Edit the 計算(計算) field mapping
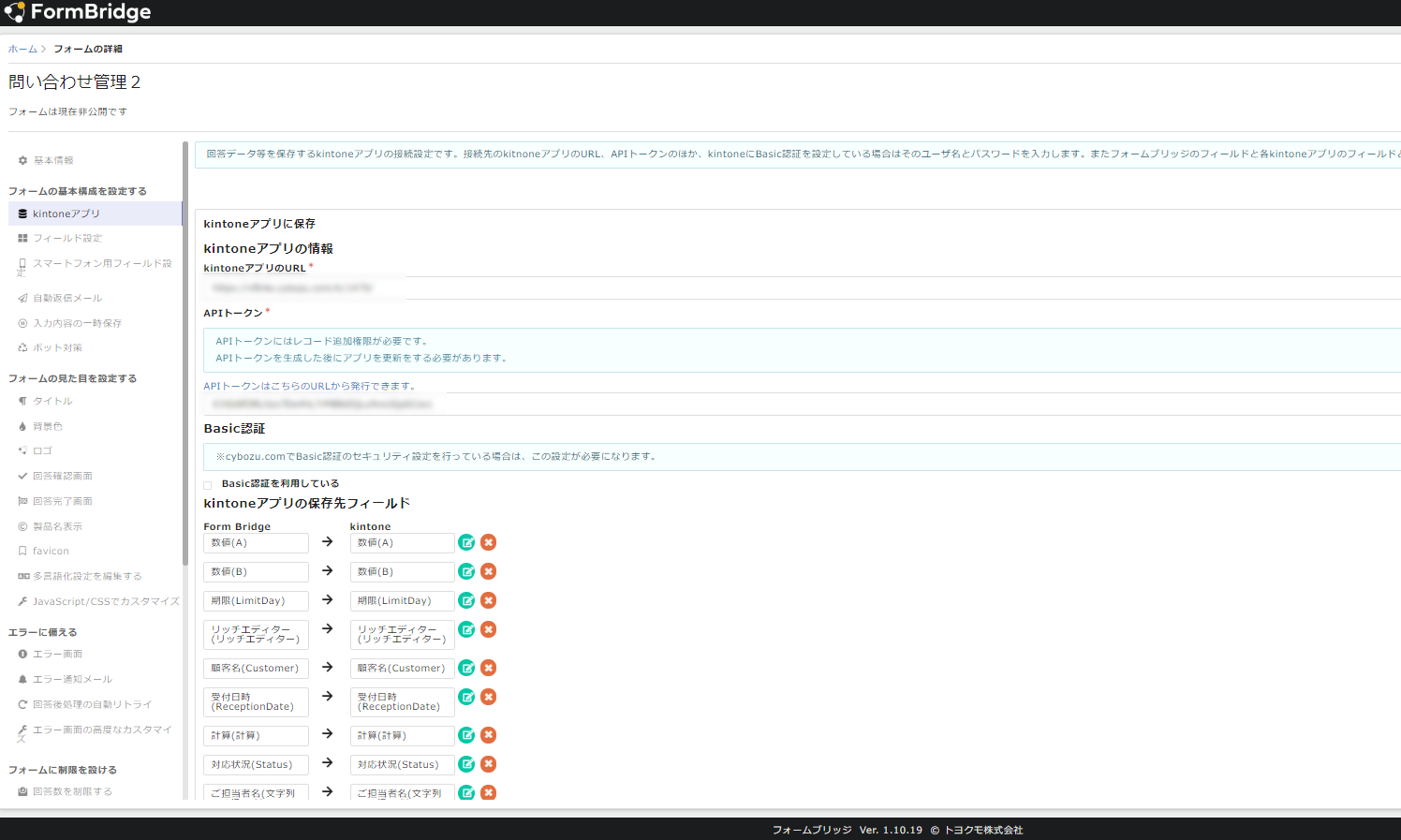Image resolution: width=1401 pixels, height=840 pixels. [x=466, y=735]
